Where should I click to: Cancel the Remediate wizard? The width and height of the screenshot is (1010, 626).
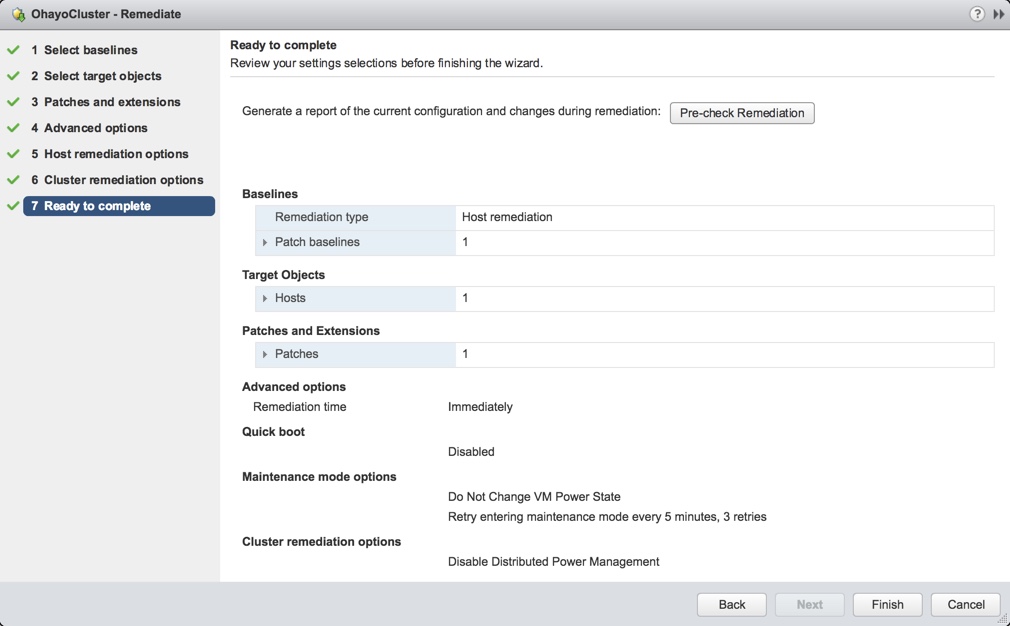tap(966, 604)
